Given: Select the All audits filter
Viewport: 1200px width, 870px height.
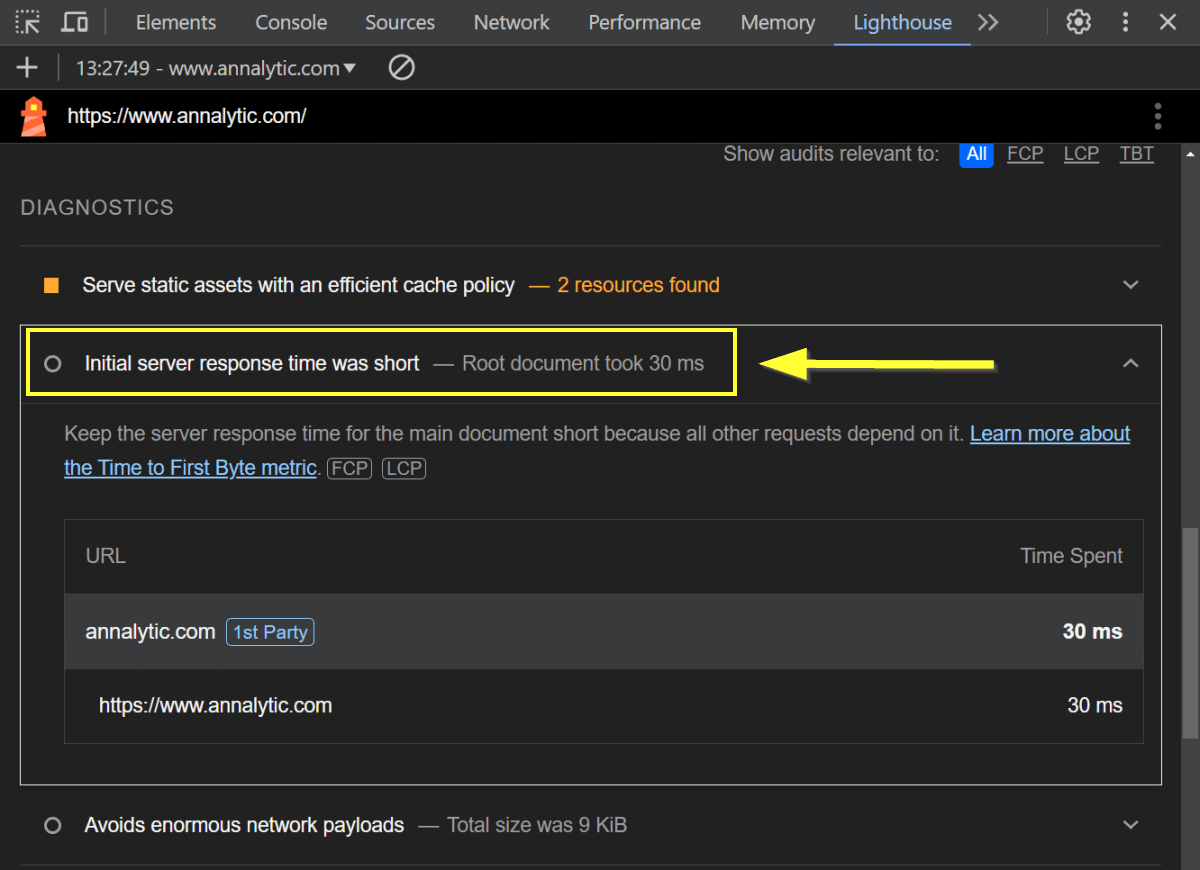Looking at the screenshot, I should click(x=977, y=154).
